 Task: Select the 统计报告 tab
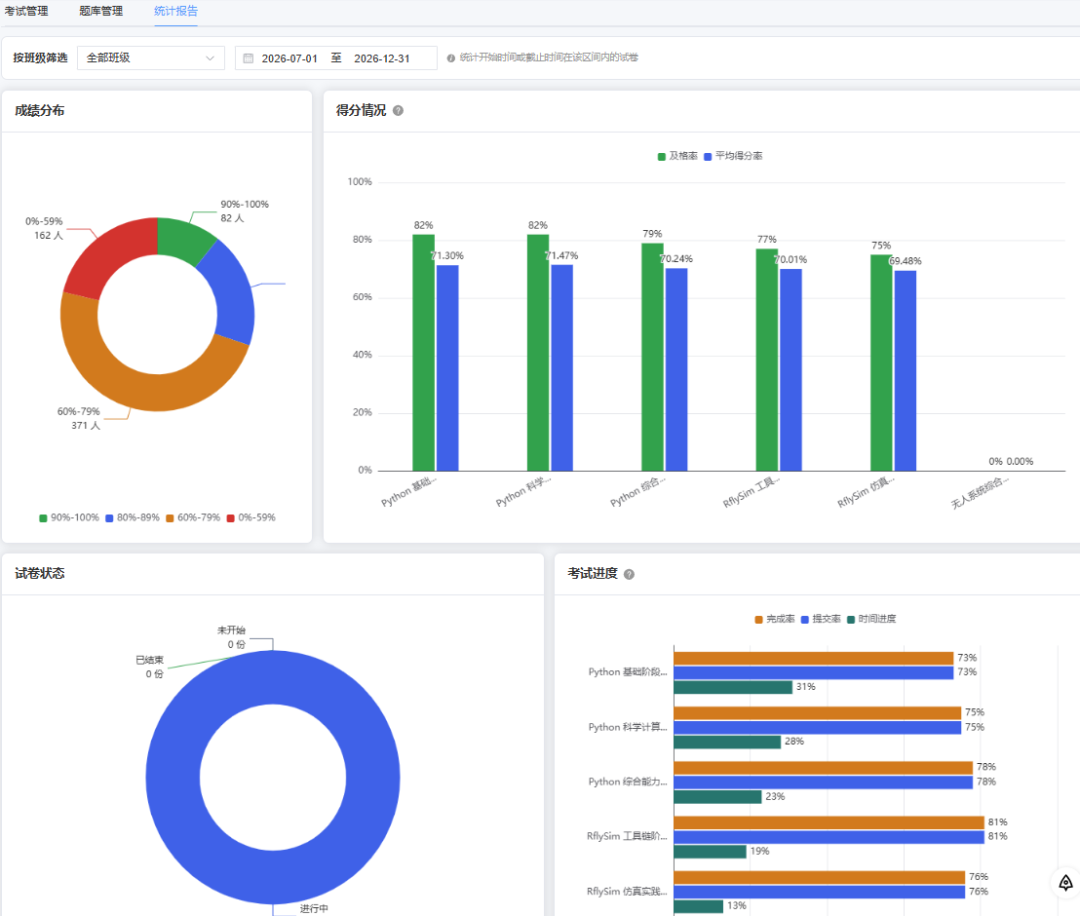tap(176, 11)
